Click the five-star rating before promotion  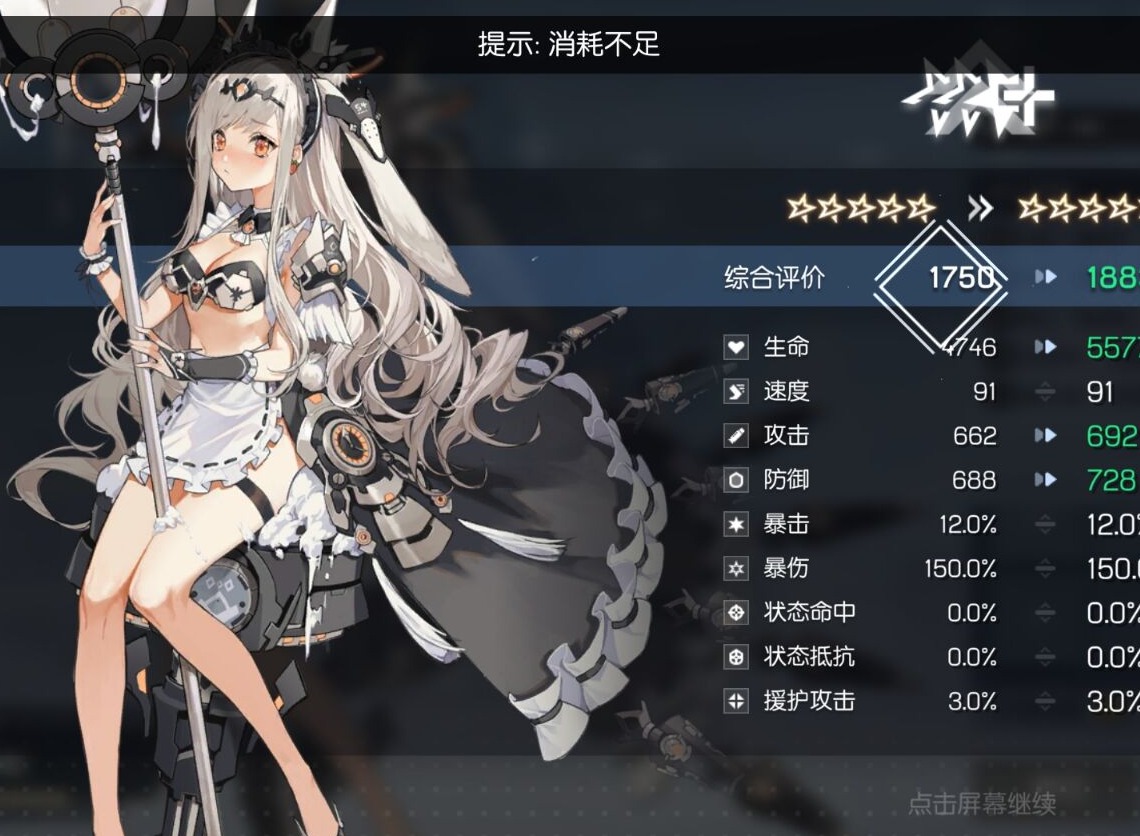[862, 209]
